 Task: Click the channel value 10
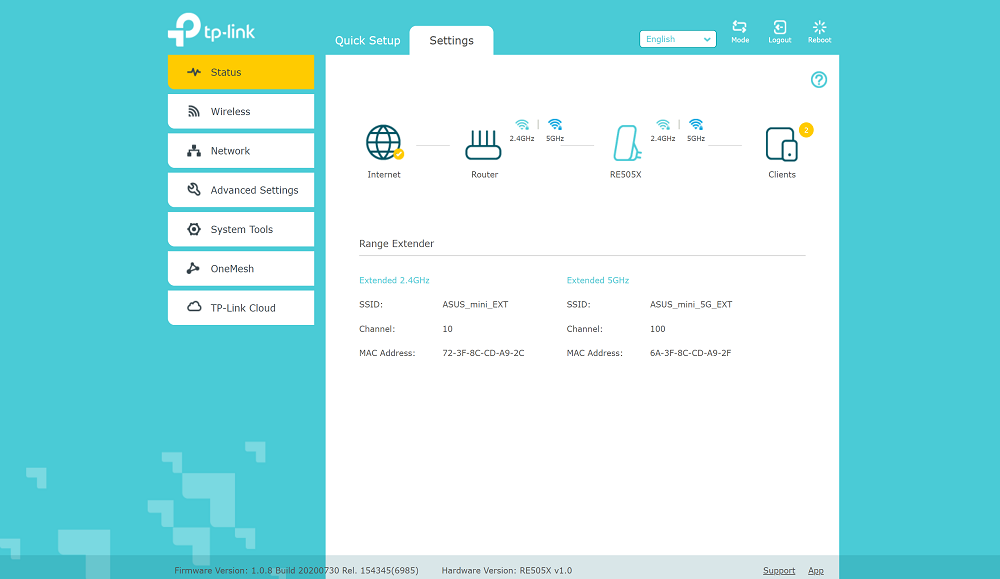[448, 329]
